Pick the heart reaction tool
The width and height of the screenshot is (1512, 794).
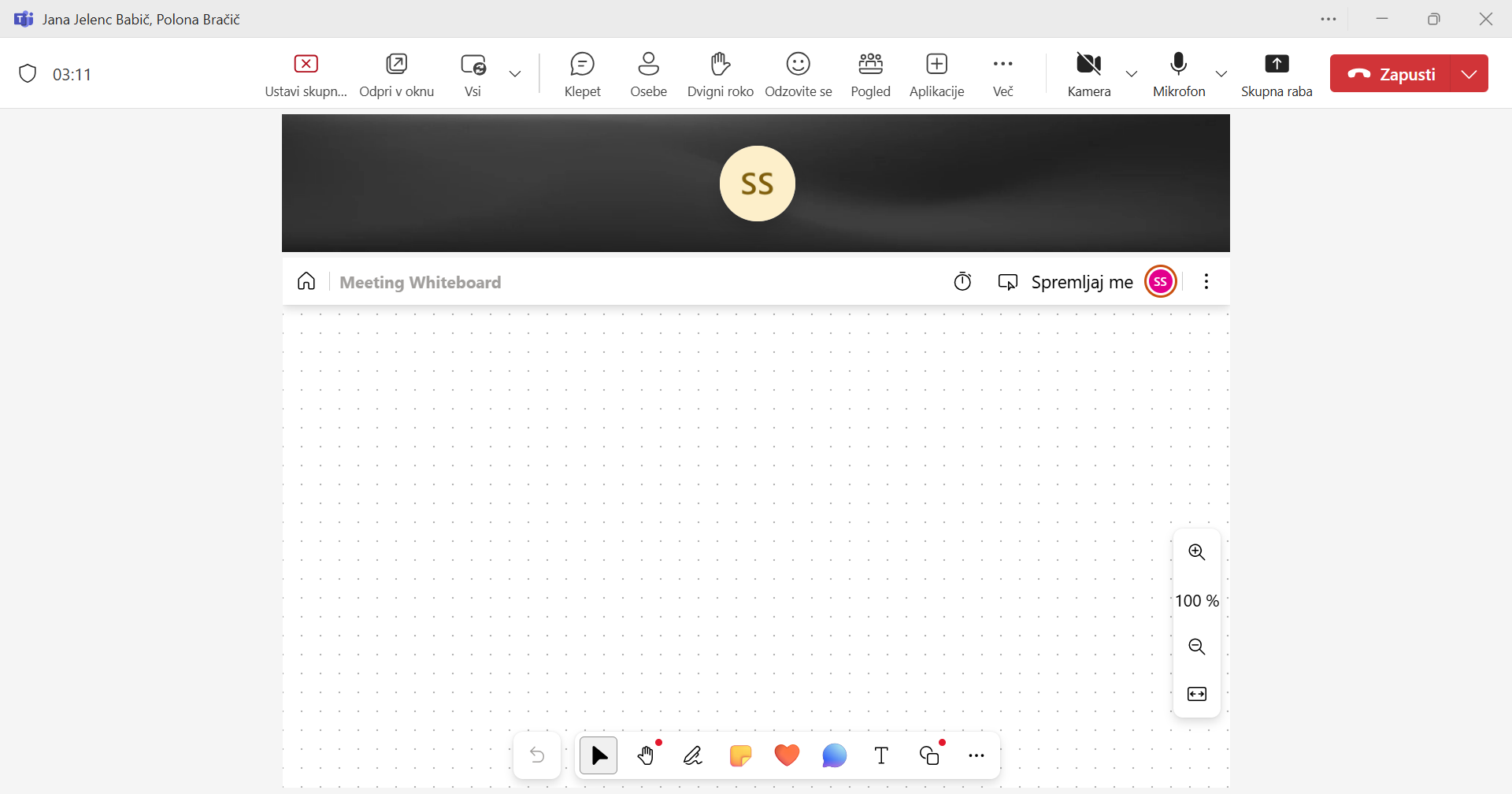pos(787,756)
